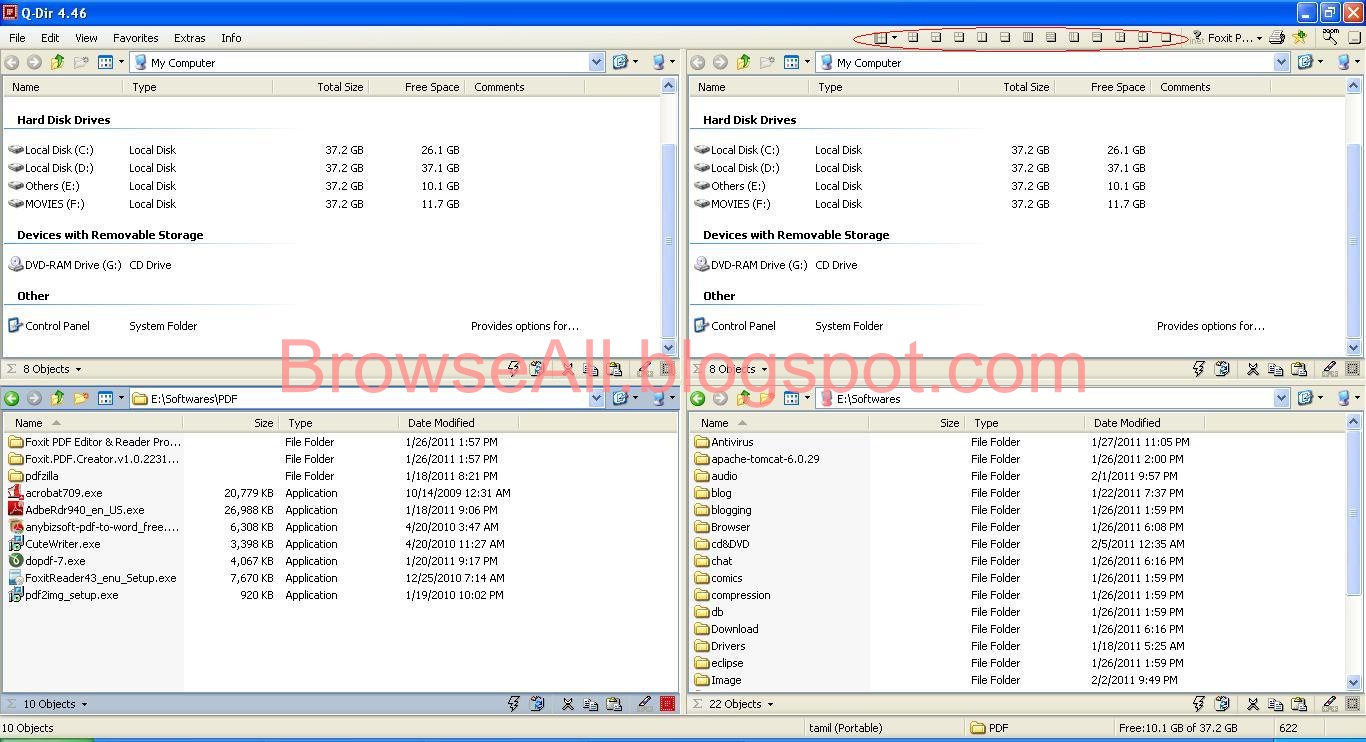Select Control Panel in upper-left pane
Image resolution: width=1366 pixels, height=742 pixels.
[x=49, y=326]
